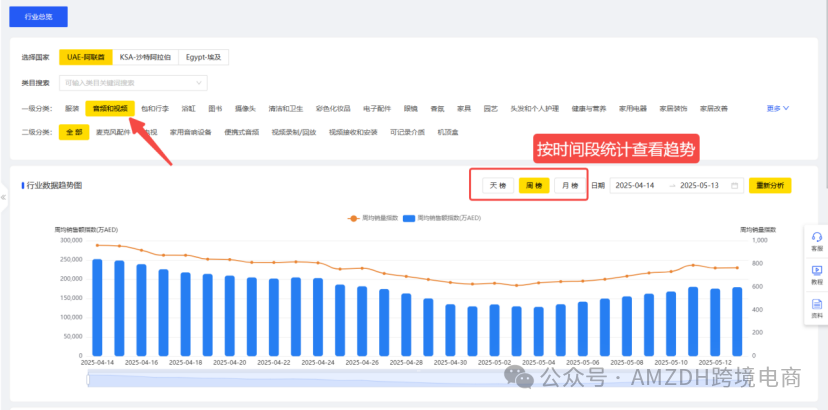The image size is (828, 410).
Task: Click the calendar icon in date range
Action: coord(735,185)
